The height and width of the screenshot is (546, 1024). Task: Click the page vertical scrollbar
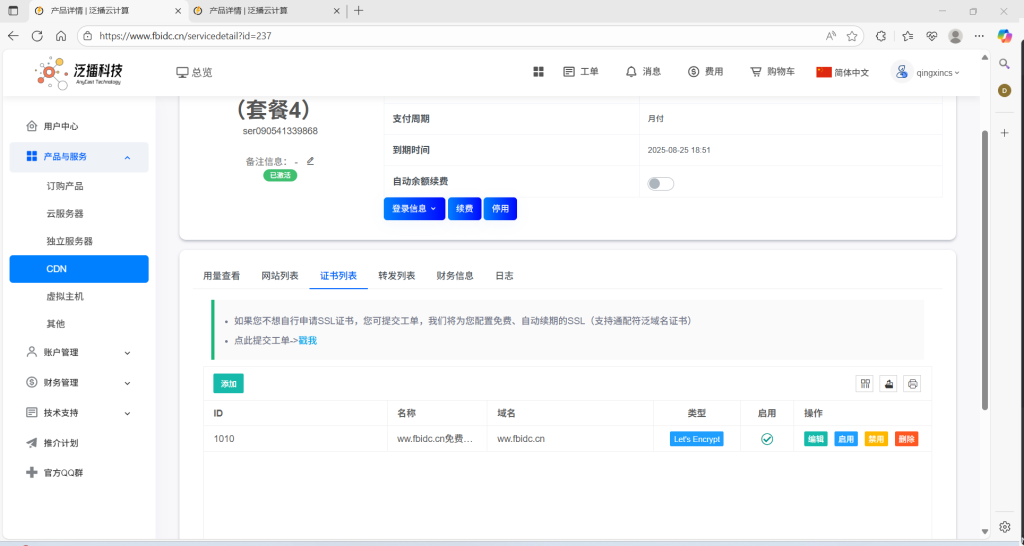tap(985, 270)
